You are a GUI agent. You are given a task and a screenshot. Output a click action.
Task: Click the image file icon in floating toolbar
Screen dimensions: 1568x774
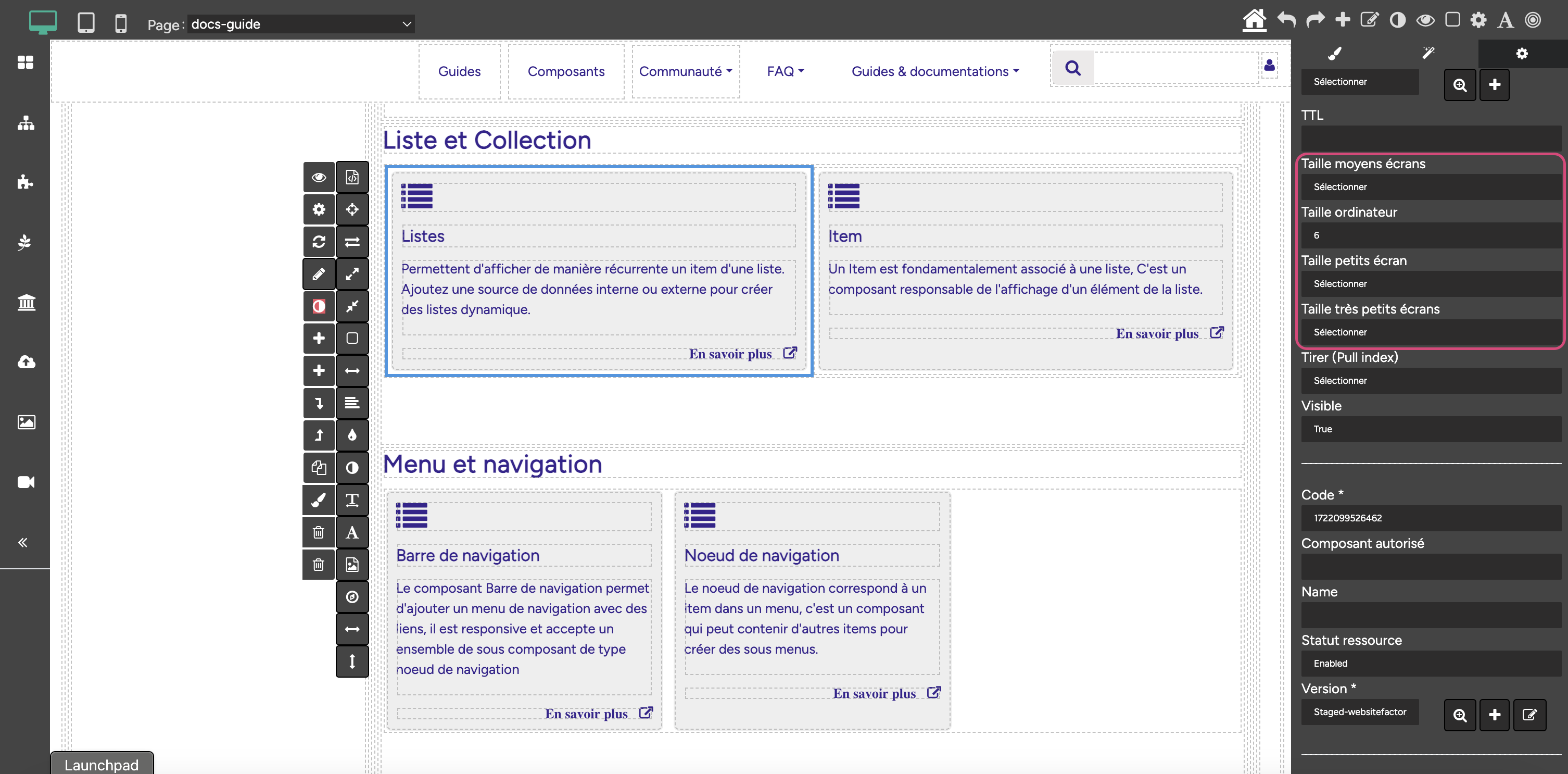tap(352, 565)
